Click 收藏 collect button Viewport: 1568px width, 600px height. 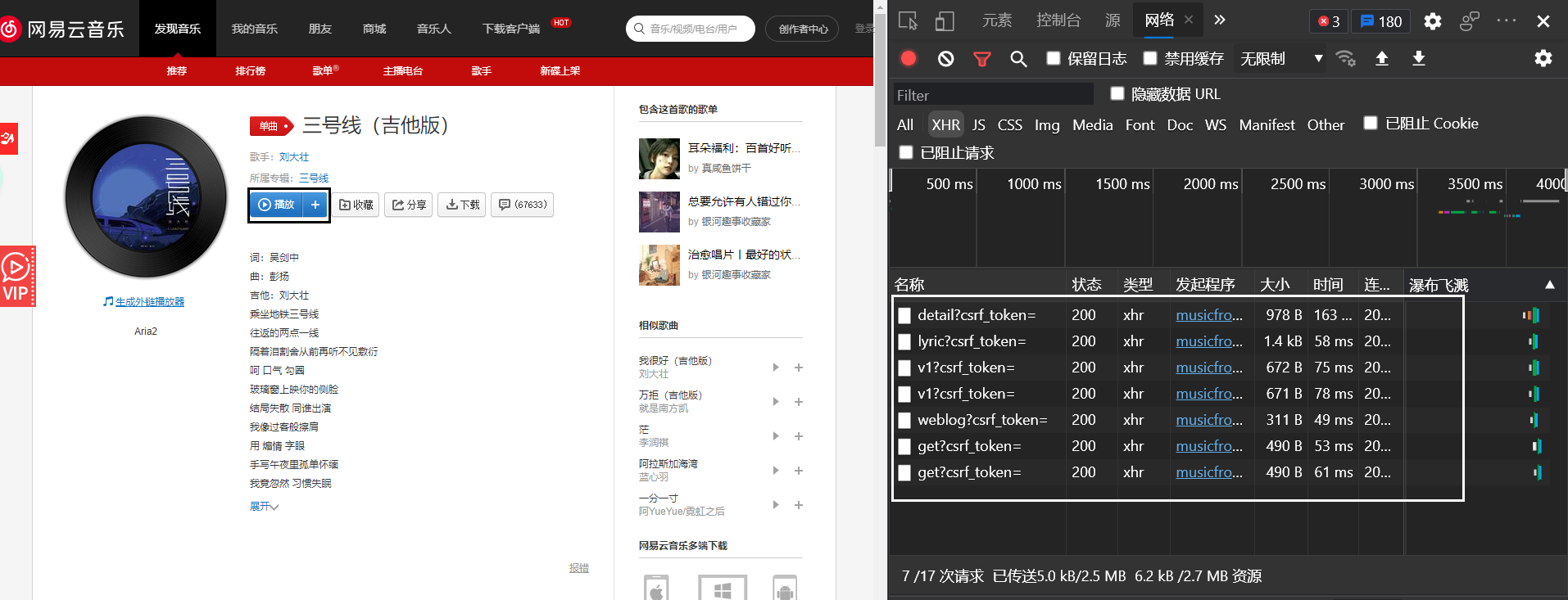click(356, 205)
